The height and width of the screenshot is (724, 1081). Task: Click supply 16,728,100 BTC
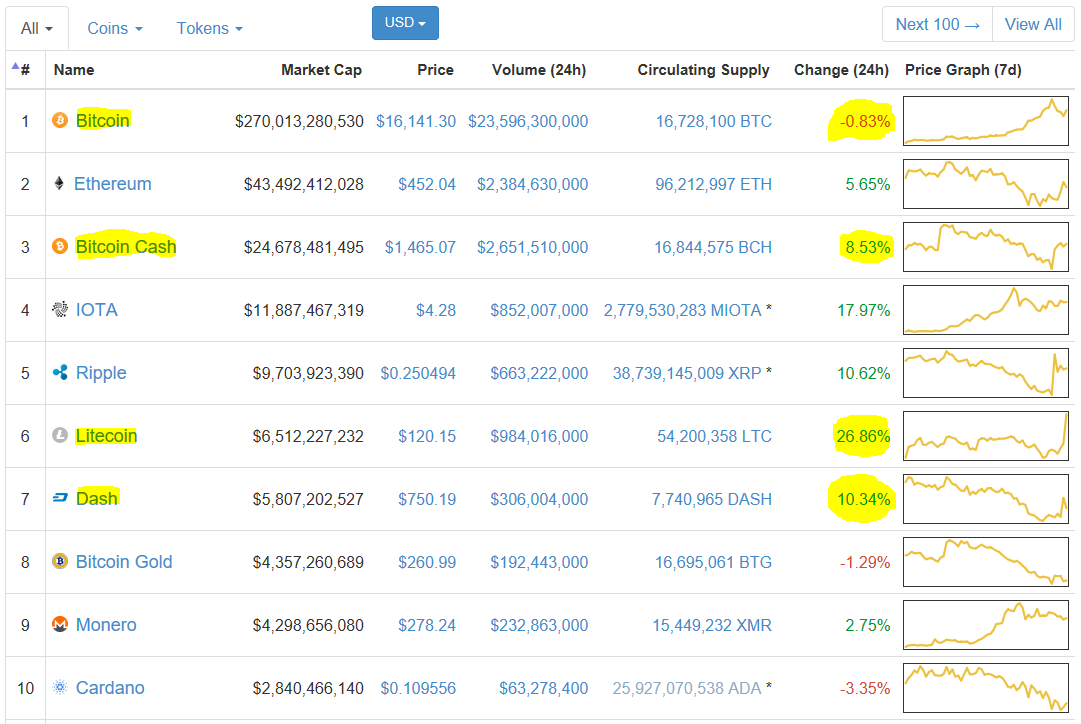click(x=714, y=121)
